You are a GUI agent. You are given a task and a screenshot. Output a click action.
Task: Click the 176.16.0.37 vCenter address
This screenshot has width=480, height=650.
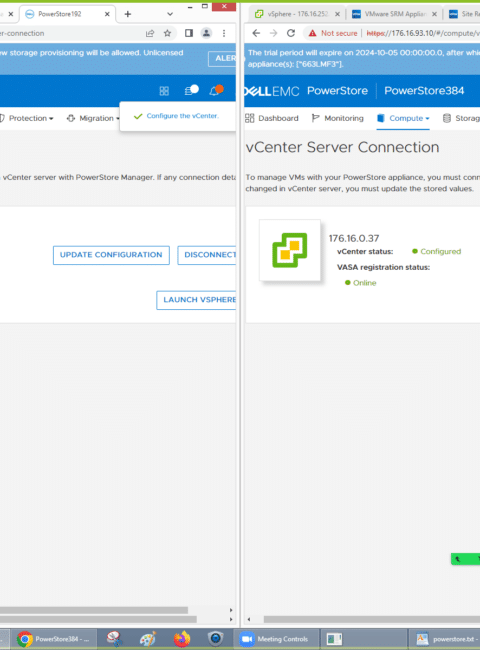[354, 238]
